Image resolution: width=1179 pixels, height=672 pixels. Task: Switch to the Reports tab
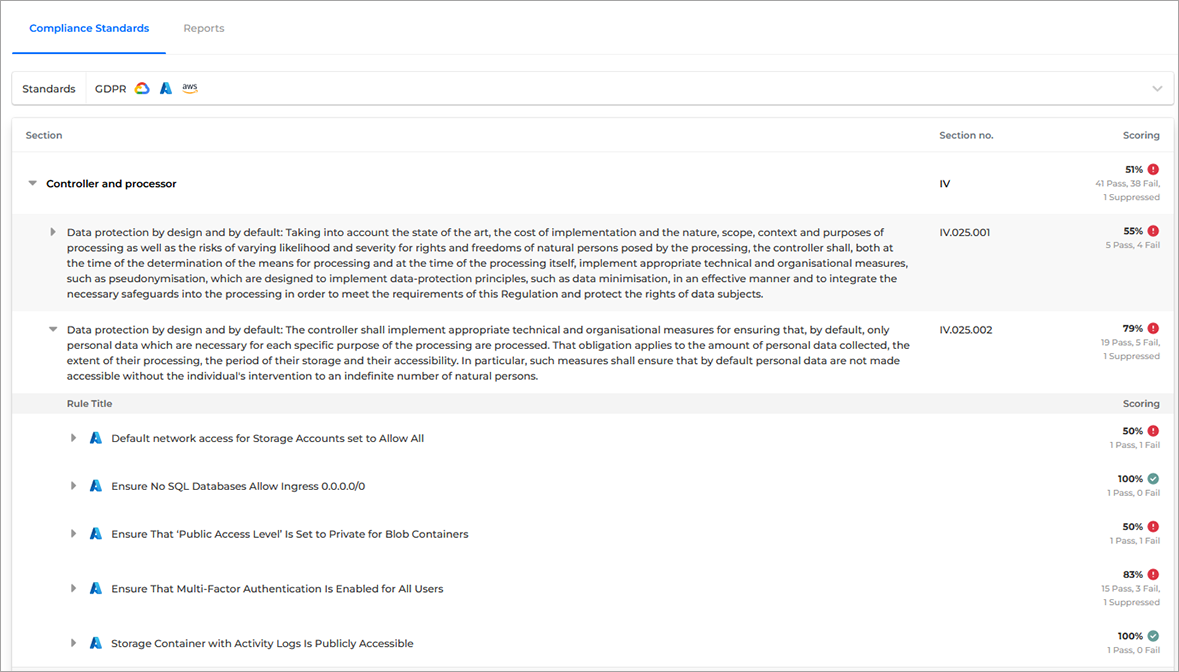203,28
